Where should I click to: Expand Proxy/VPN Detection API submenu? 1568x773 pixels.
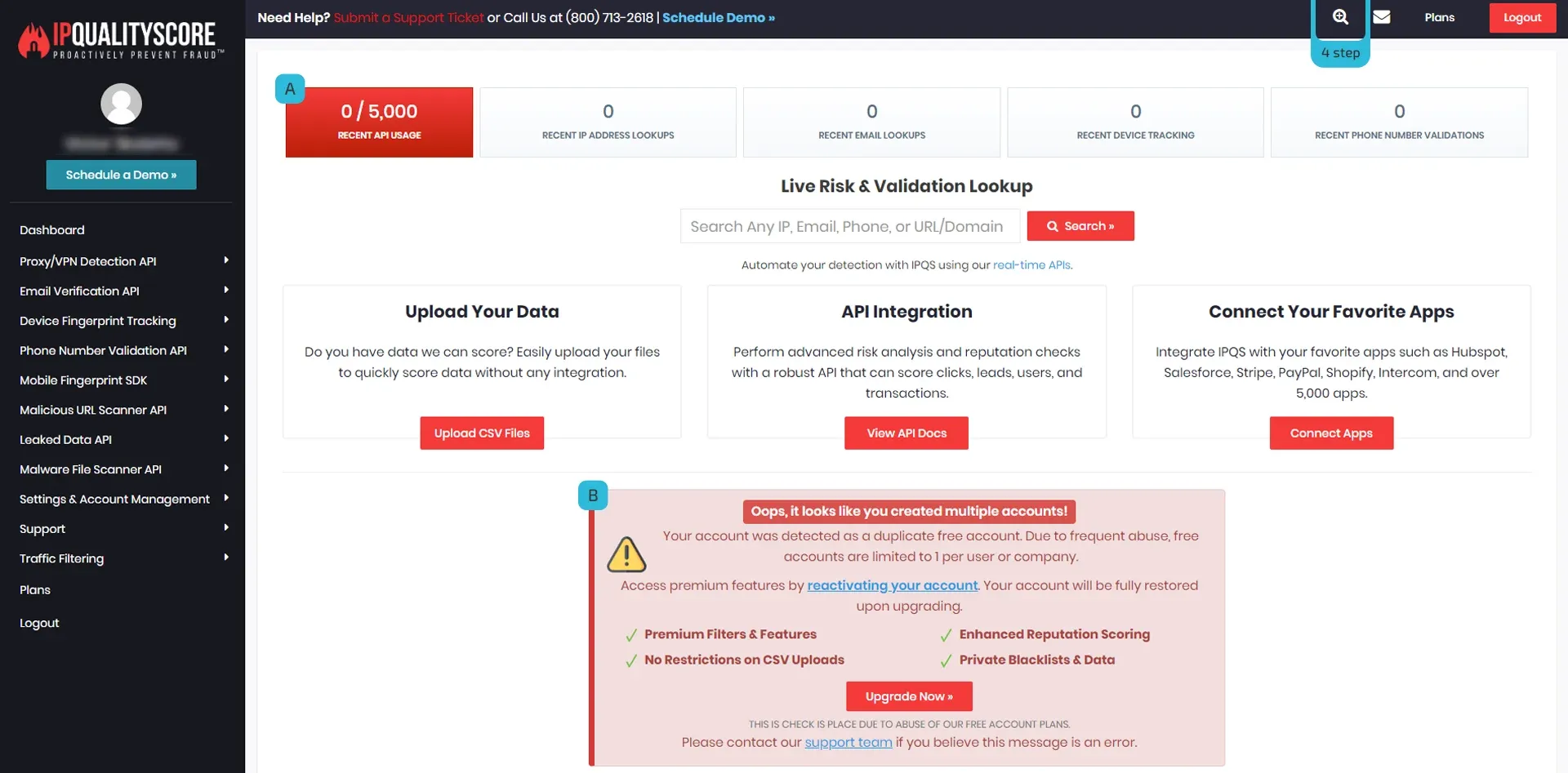(226, 260)
